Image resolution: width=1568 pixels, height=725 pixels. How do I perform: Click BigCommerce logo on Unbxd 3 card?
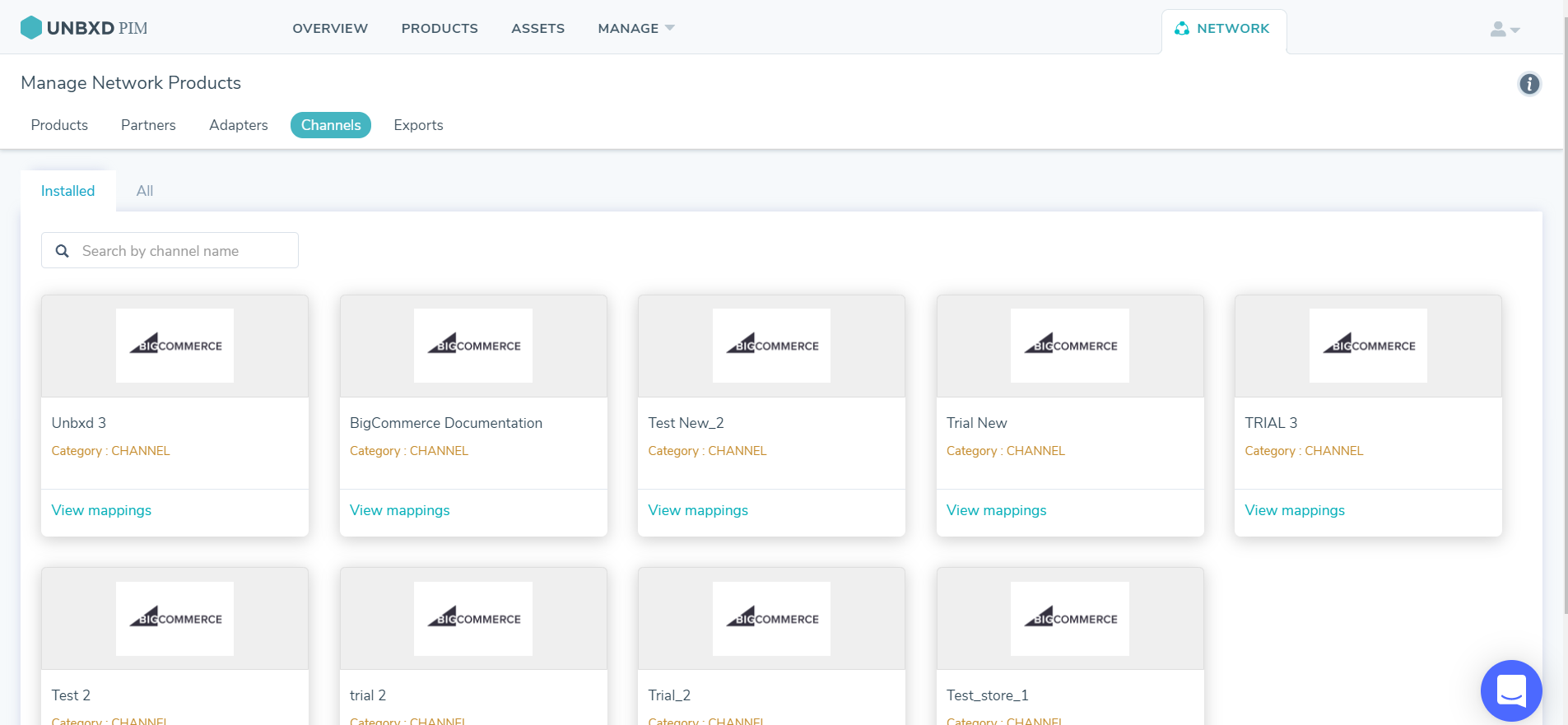(174, 346)
